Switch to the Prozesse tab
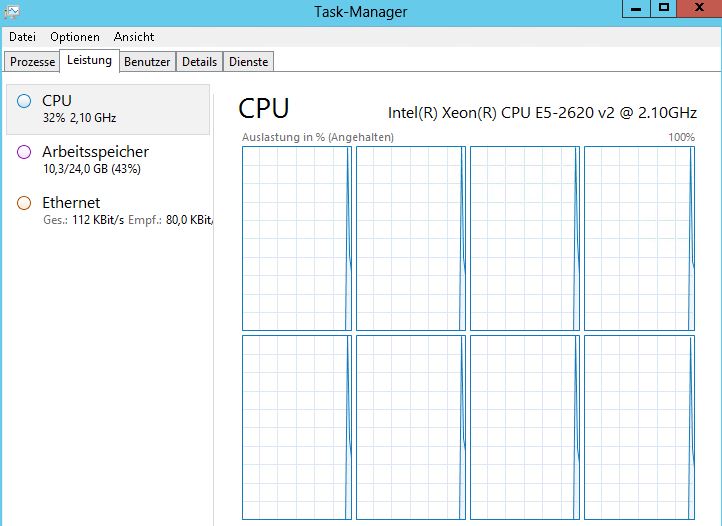Viewport: 722px width, 526px height. point(32,62)
